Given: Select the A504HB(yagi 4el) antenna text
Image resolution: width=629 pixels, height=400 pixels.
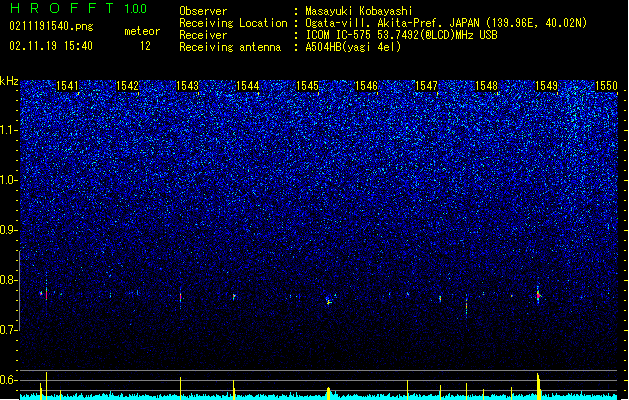Looking at the screenshot, I should pyautogui.click(x=353, y=47).
